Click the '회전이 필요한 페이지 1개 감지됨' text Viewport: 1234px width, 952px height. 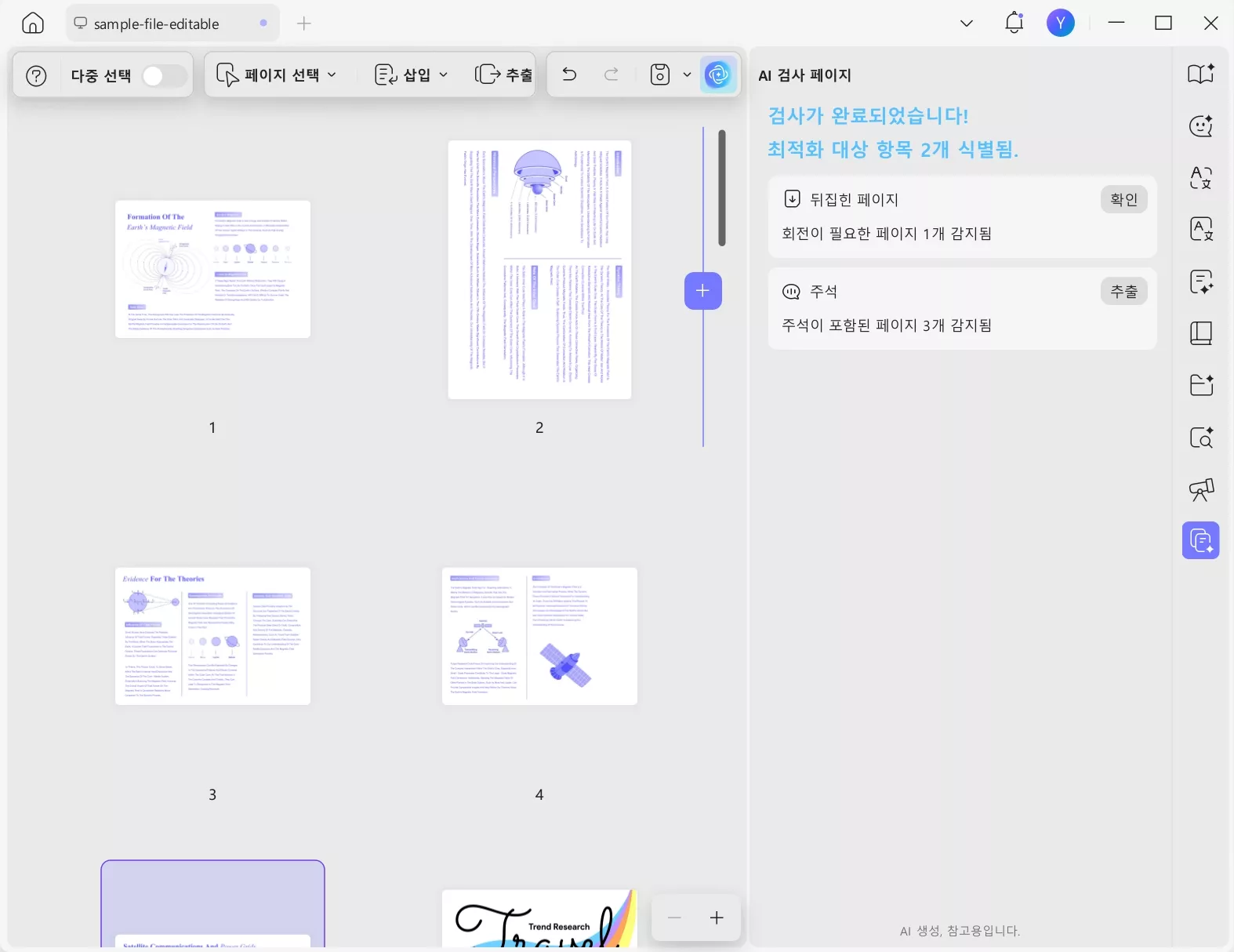pos(887,234)
